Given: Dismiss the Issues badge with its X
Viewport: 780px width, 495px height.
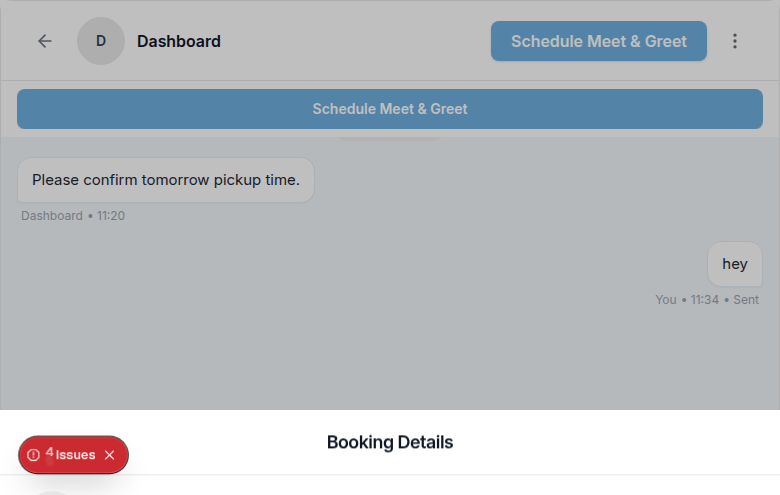Looking at the screenshot, I should pyautogui.click(x=110, y=455).
